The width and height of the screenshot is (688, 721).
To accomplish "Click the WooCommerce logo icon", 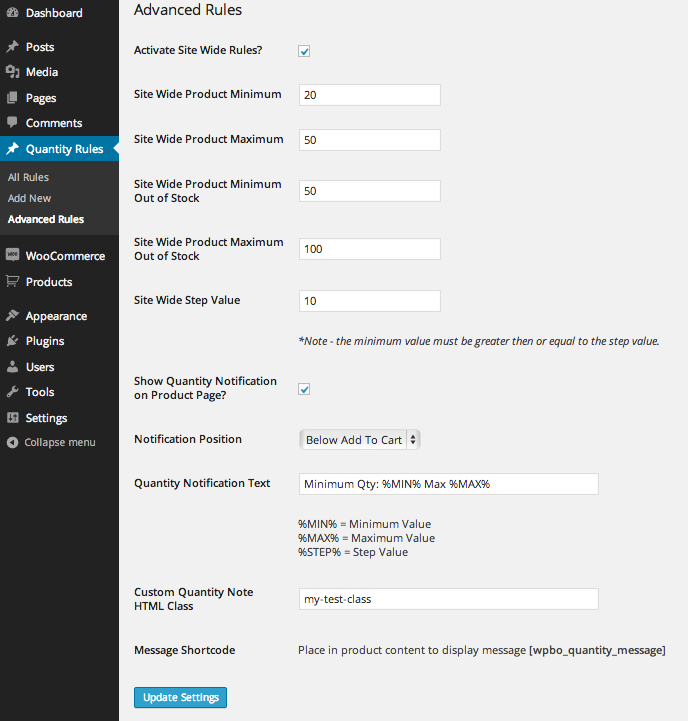I will pyautogui.click(x=12, y=256).
